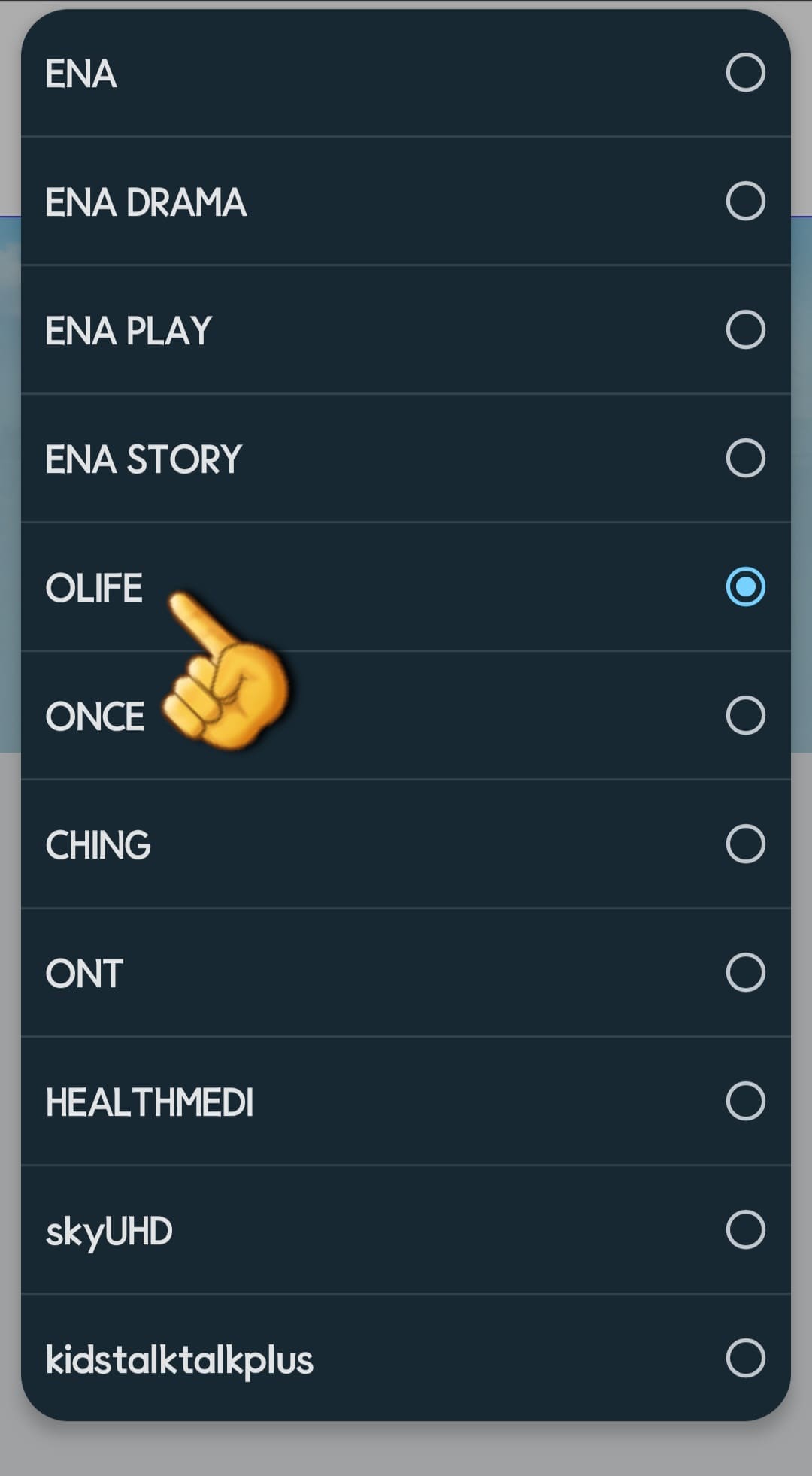Click the ENA channel label
This screenshot has width=812, height=1476.
click(x=81, y=73)
